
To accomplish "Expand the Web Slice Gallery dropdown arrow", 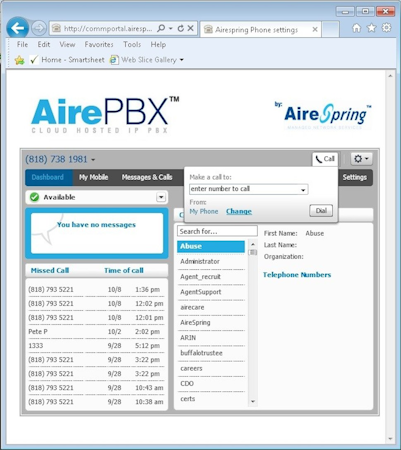I will pyautogui.click(x=182, y=60).
